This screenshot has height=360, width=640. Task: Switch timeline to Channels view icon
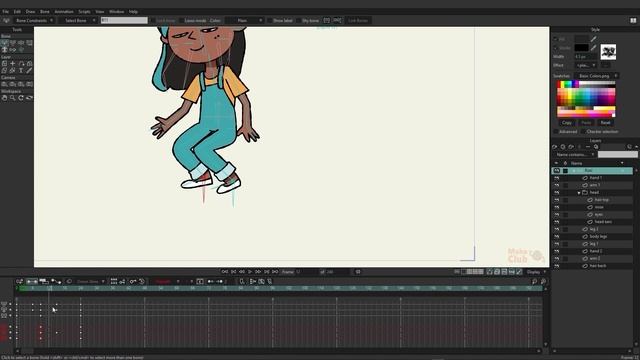point(32,282)
